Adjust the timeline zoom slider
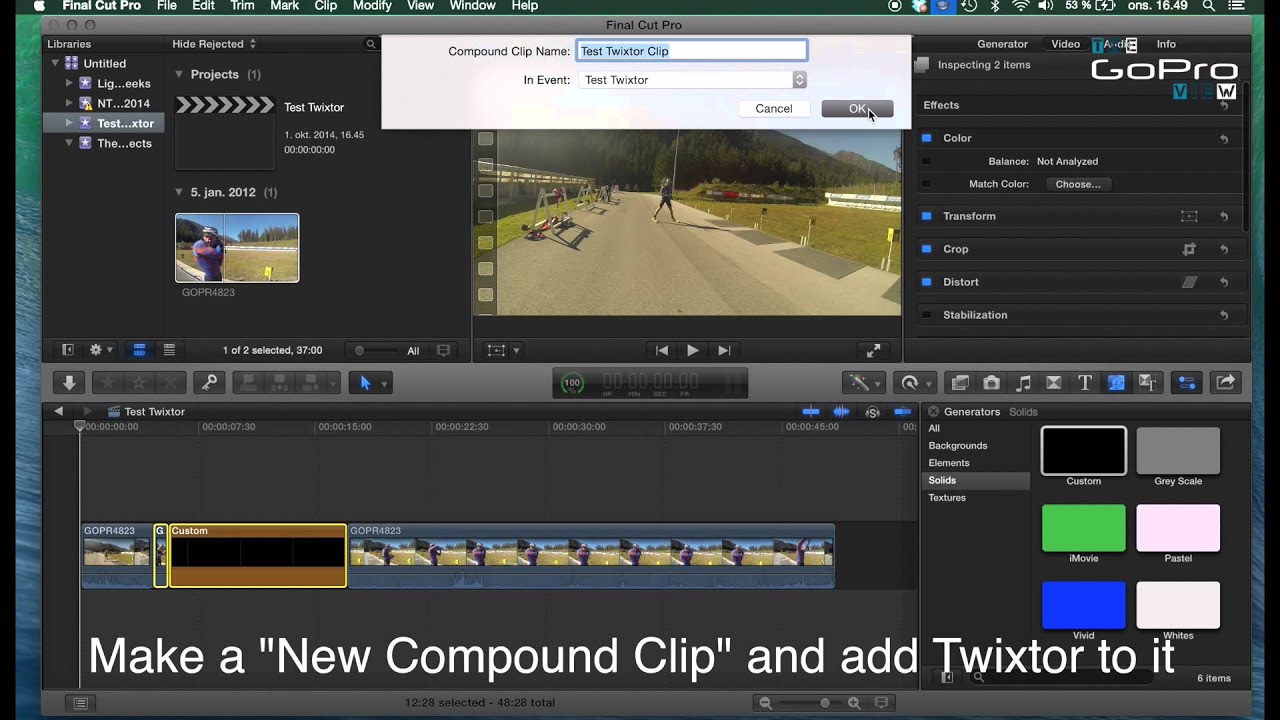Image resolution: width=1280 pixels, height=720 pixels. click(812, 703)
